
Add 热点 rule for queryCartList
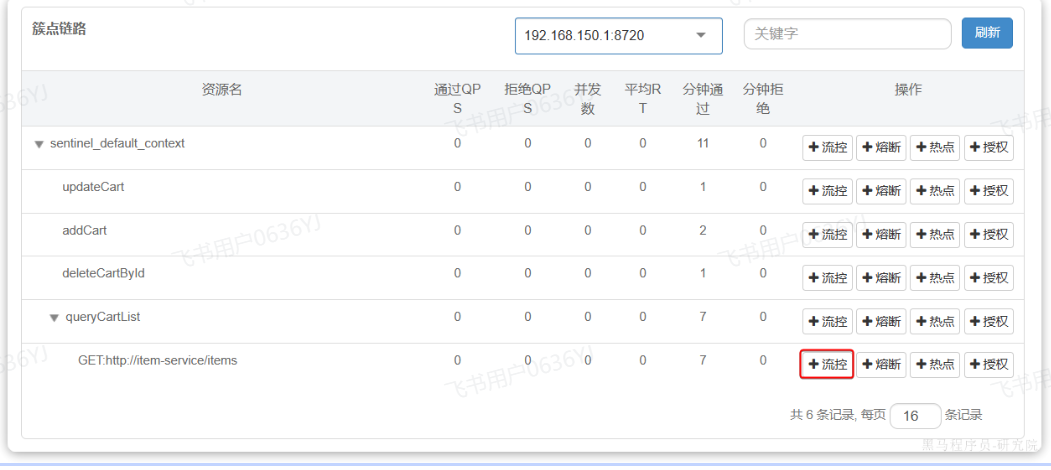click(934, 321)
